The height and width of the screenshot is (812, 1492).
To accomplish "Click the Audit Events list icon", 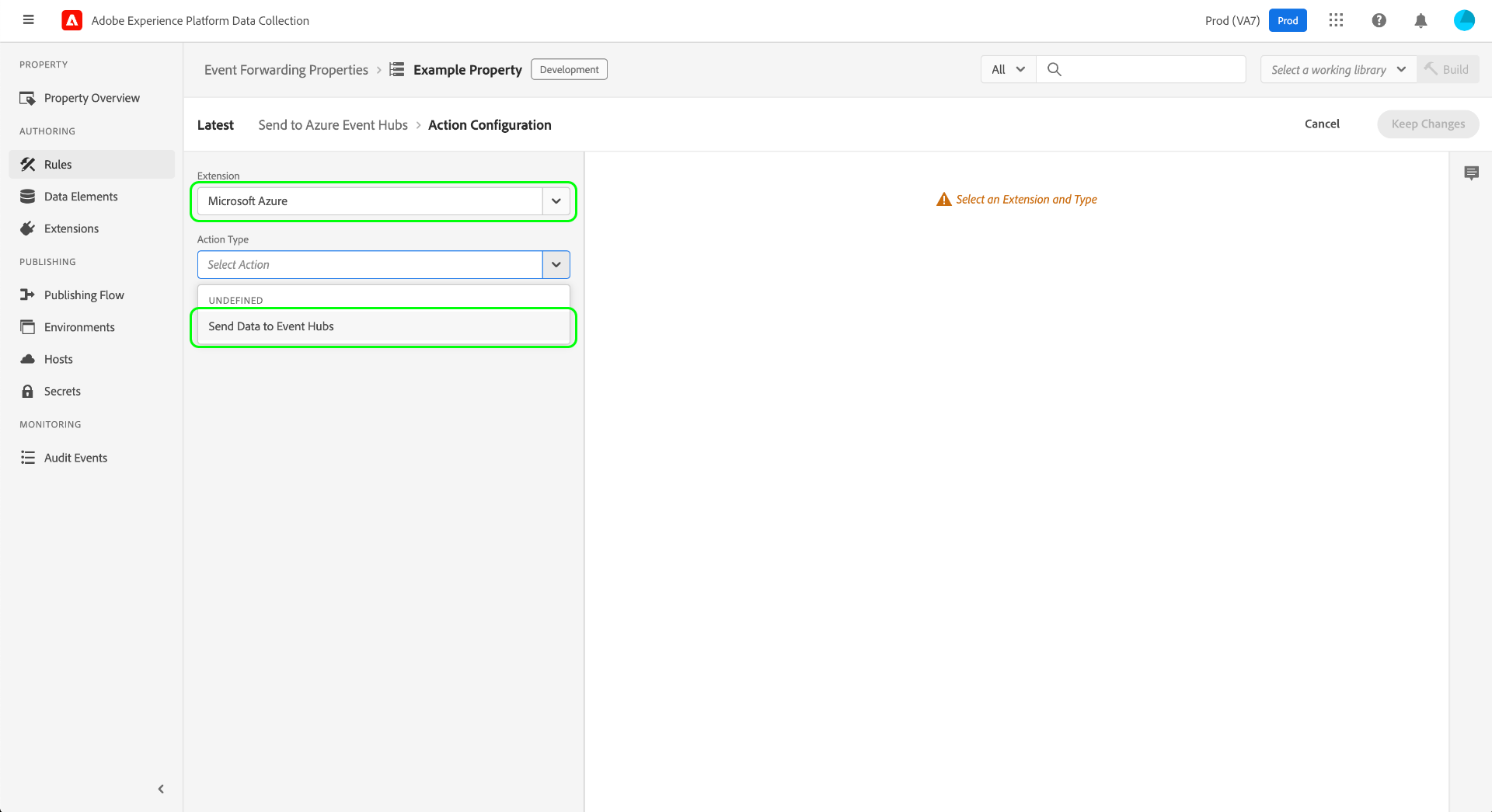I will [x=28, y=458].
